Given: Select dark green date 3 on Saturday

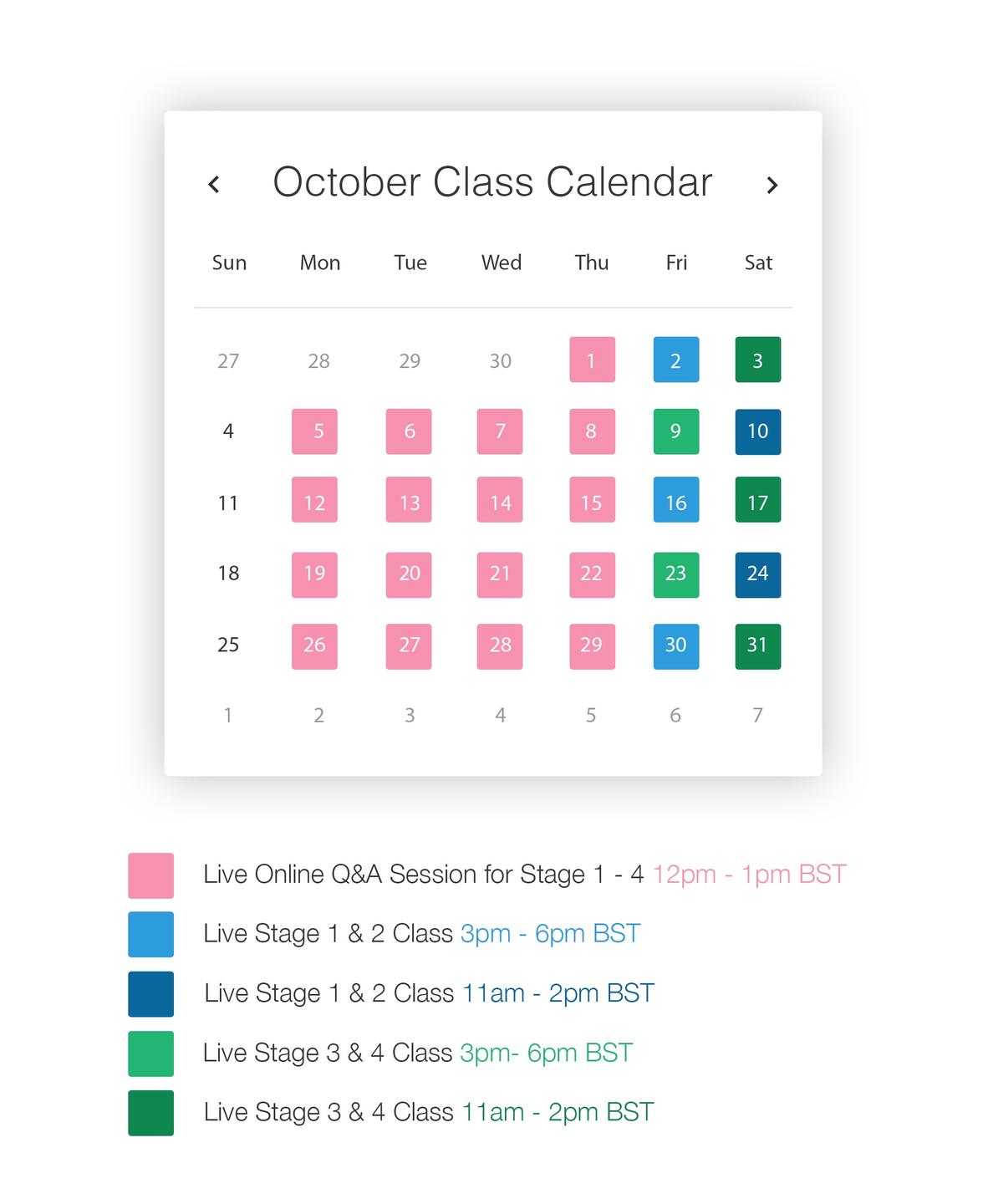Looking at the screenshot, I should 757,360.
